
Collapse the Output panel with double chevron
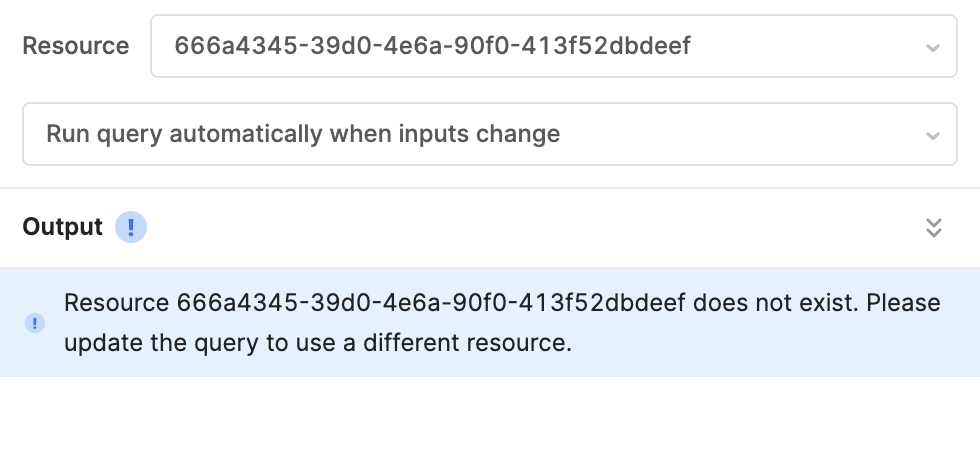(933, 227)
